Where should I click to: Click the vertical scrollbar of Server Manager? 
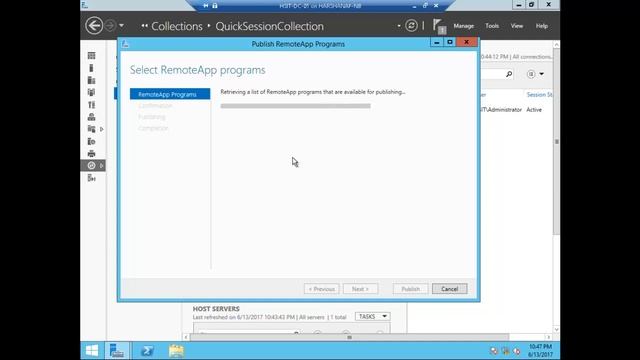tap(556, 142)
